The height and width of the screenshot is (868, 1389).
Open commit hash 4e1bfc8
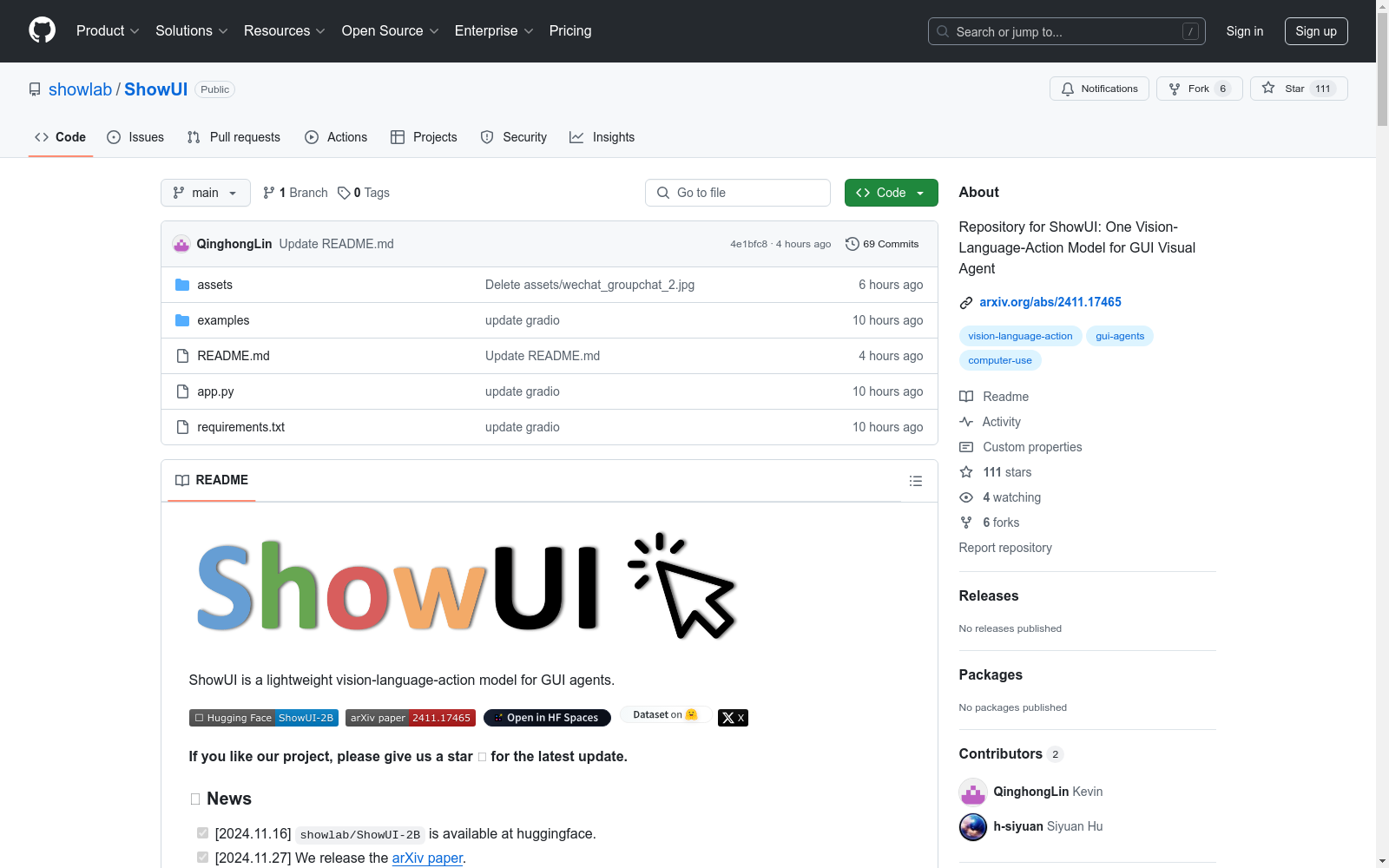coord(748,244)
